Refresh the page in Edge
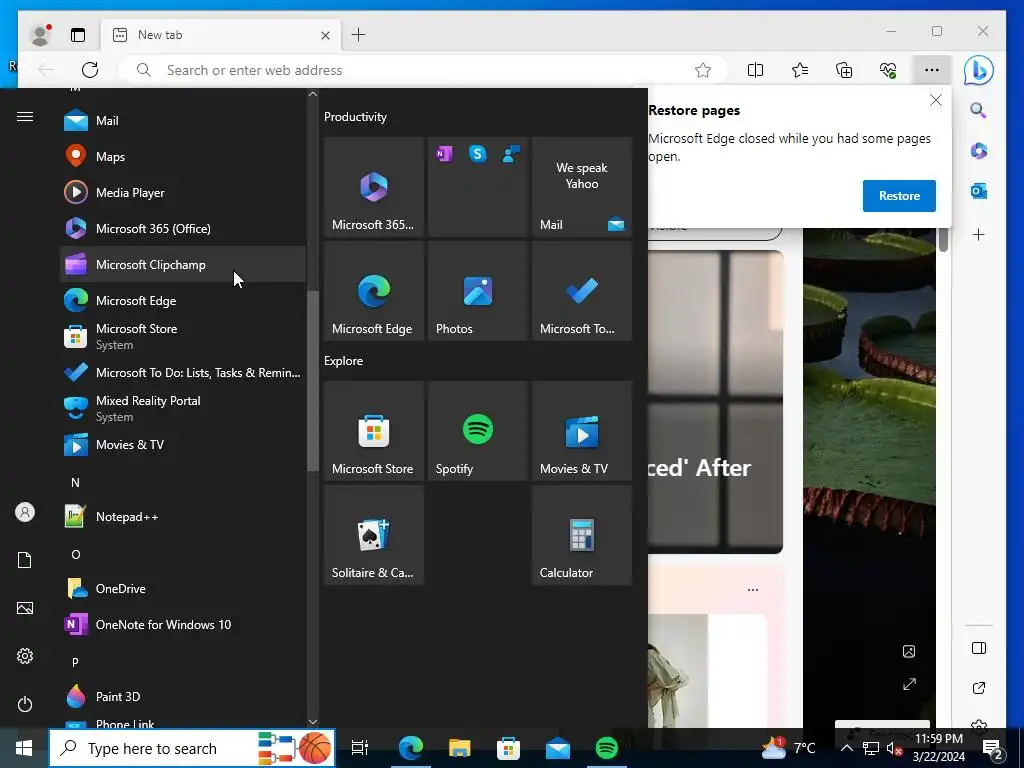 [x=90, y=70]
